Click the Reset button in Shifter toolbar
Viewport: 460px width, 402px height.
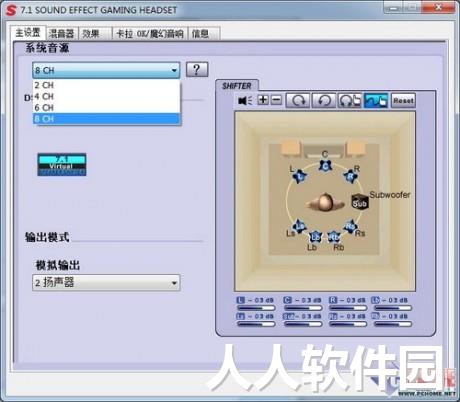click(x=403, y=100)
